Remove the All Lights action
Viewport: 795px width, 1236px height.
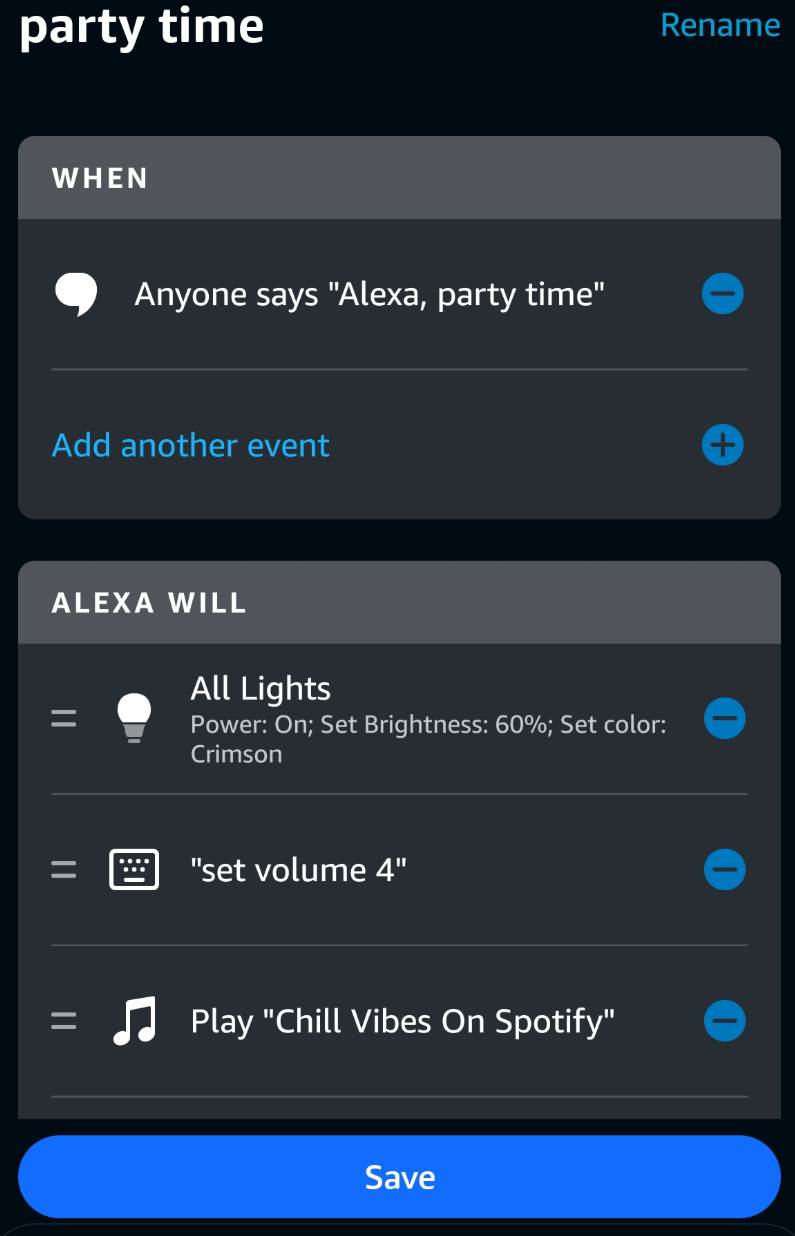tap(724, 718)
